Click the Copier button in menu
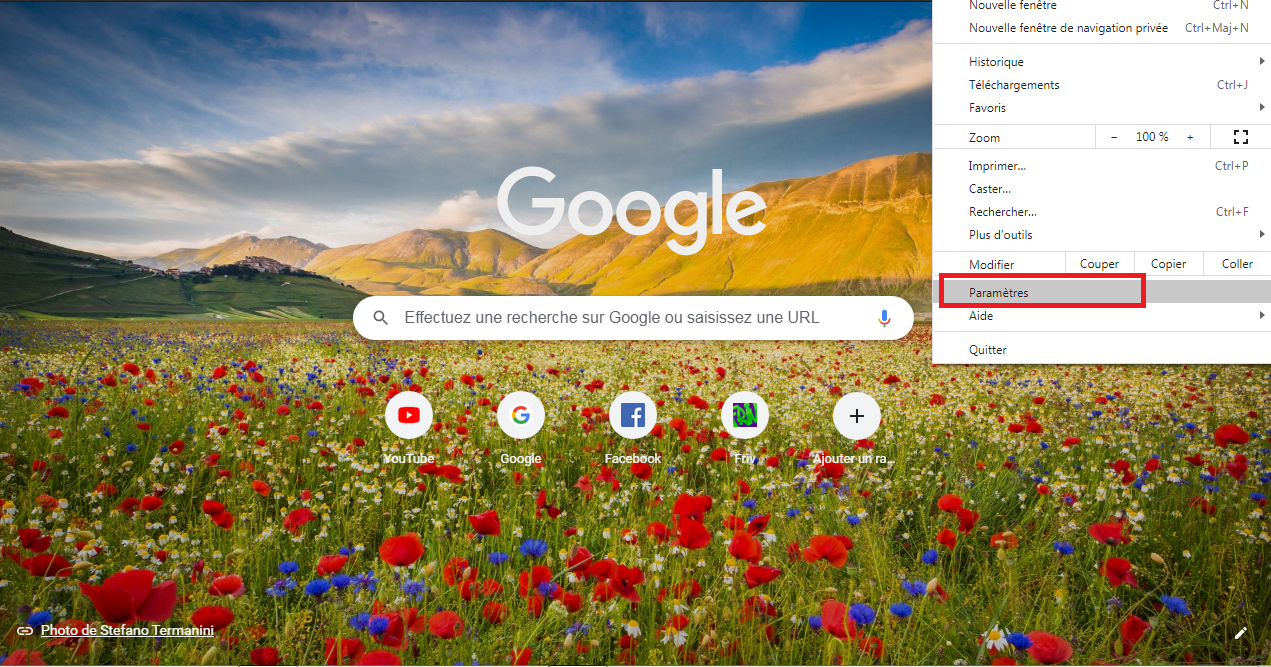Screen dimensions: 1271x667 click(1168, 264)
